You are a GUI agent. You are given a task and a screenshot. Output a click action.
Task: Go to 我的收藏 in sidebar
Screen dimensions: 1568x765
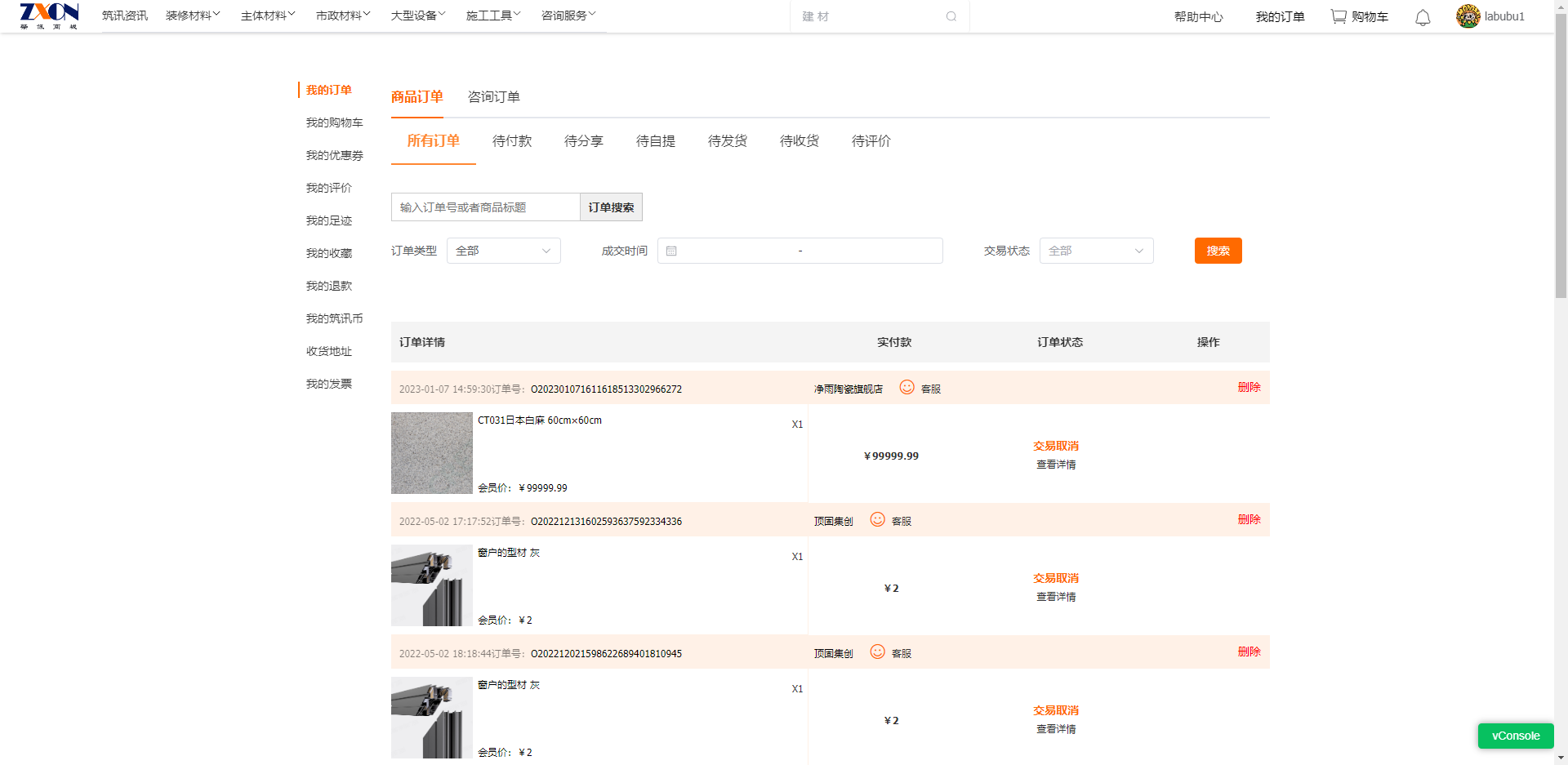tap(329, 253)
